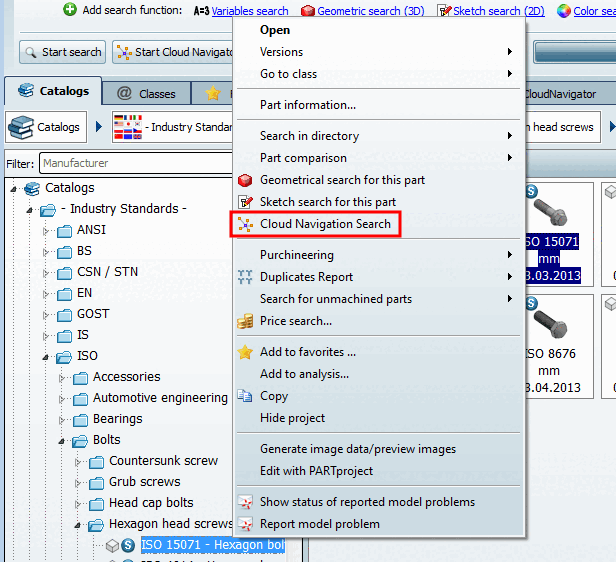Image resolution: width=616 pixels, height=562 pixels.
Task: Expand Search for unmachined parts submenu arrow
Action: pyautogui.click(x=510, y=298)
